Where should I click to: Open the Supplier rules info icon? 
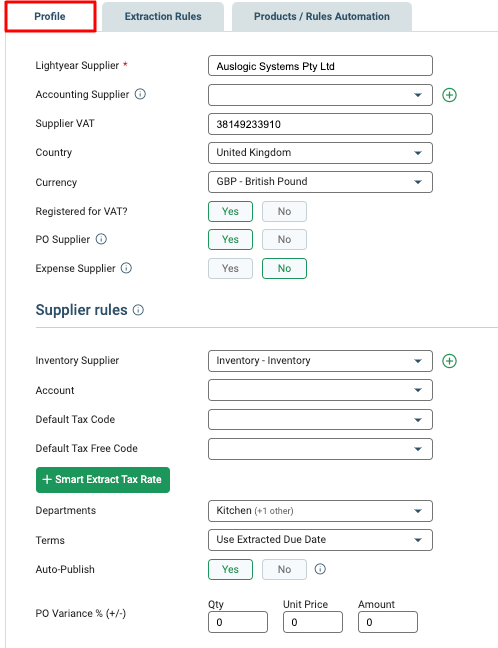[138, 310]
